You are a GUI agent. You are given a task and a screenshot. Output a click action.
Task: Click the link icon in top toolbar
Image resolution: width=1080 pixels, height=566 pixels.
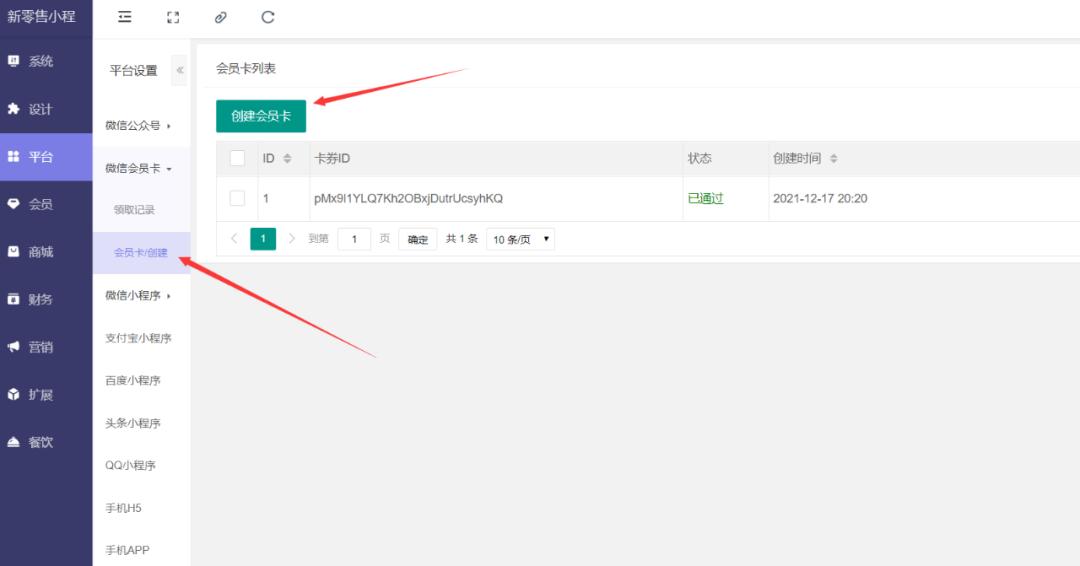[220, 17]
